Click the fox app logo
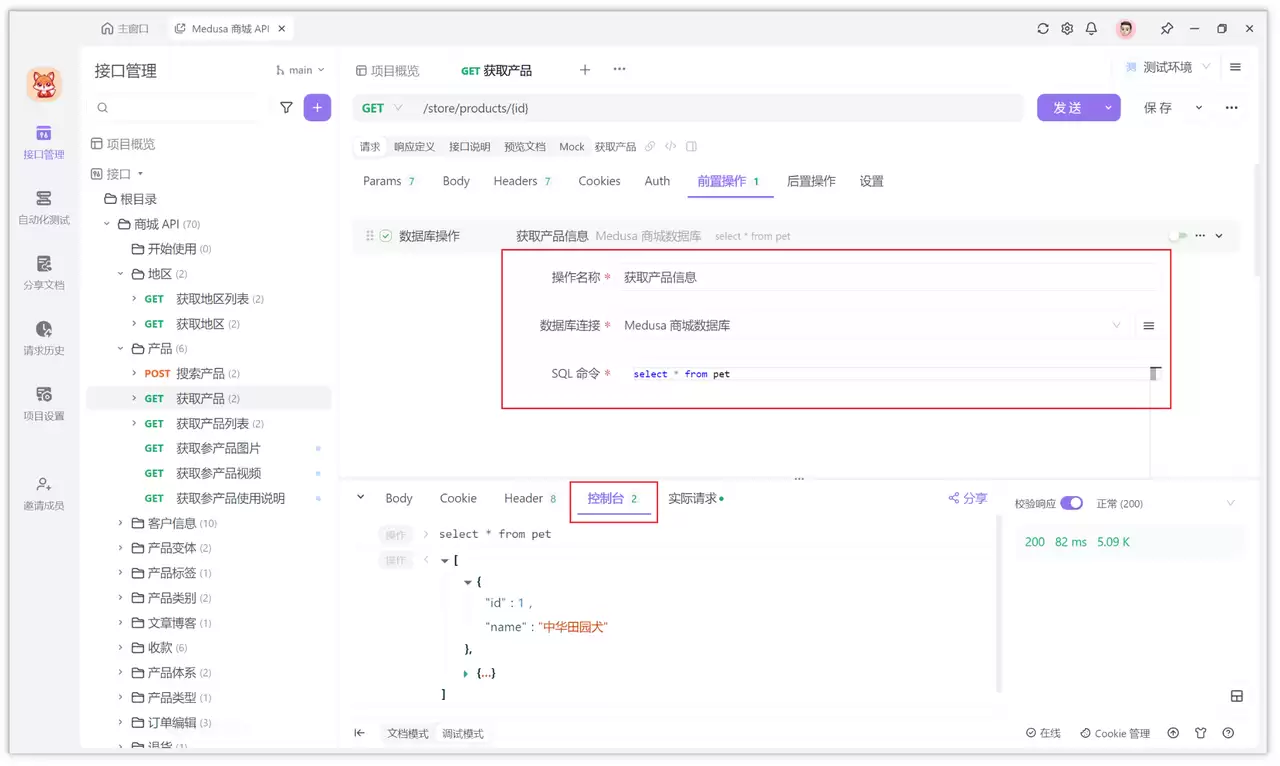This screenshot has width=1280, height=766. click(x=44, y=84)
